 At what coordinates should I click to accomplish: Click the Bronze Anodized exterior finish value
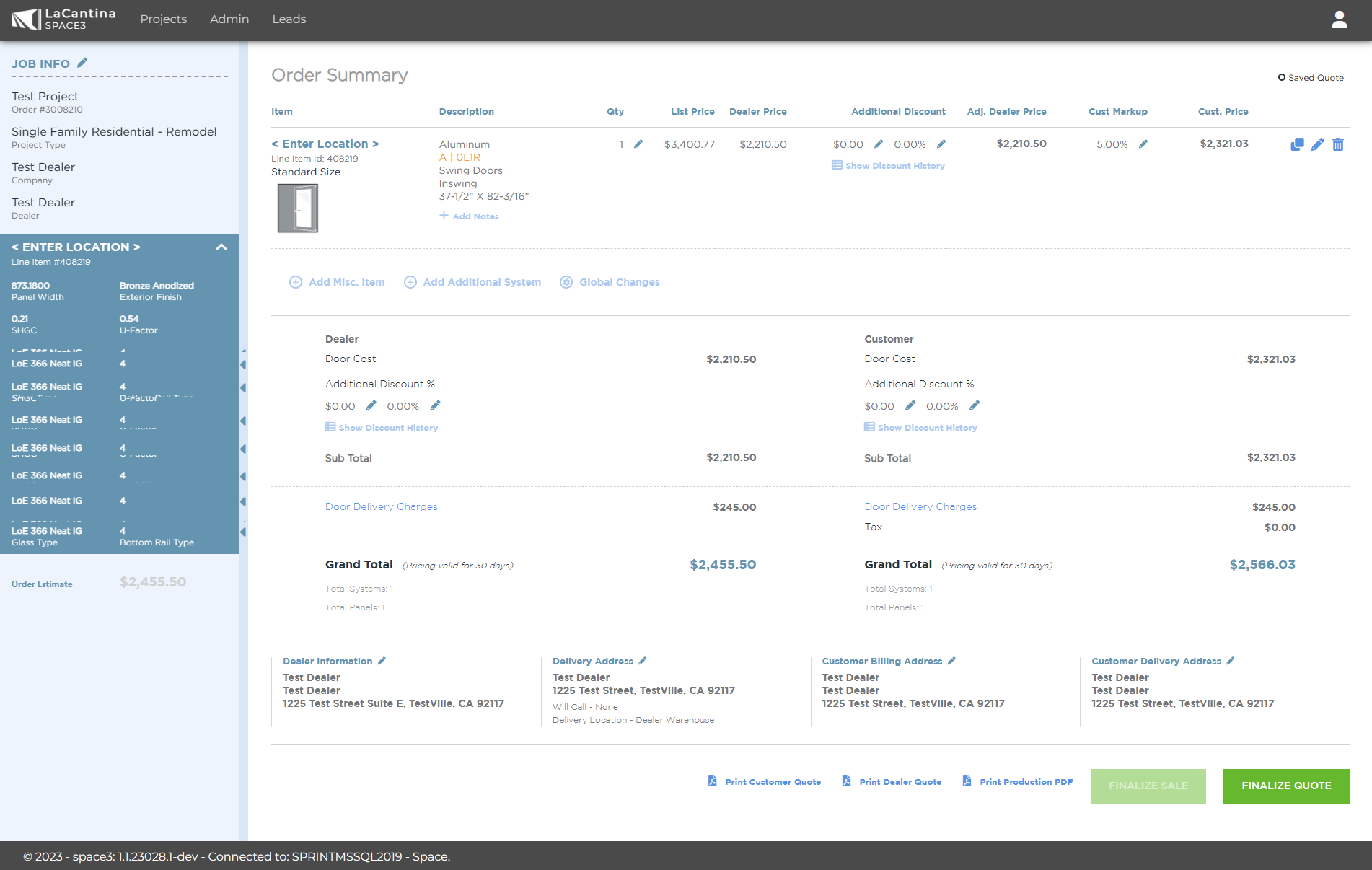pos(157,286)
